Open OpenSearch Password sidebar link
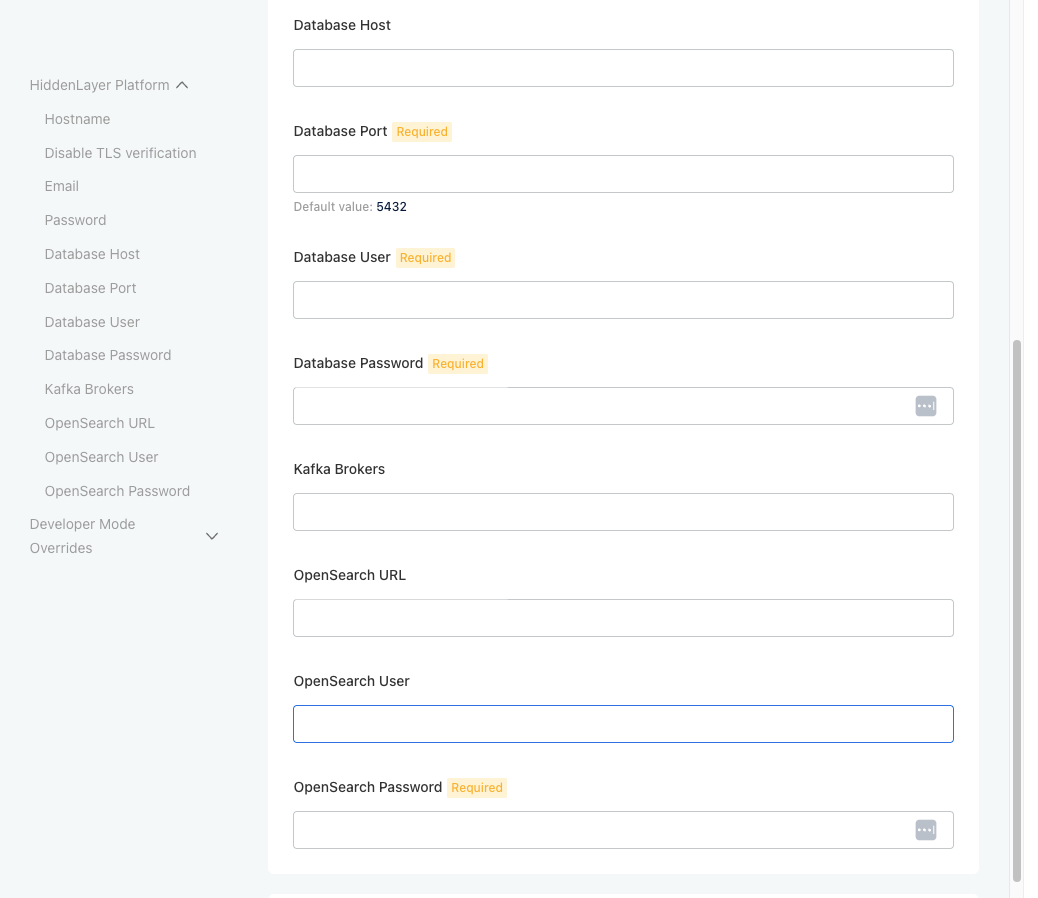Viewport: 1038px width, 898px height. tap(117, 491)
